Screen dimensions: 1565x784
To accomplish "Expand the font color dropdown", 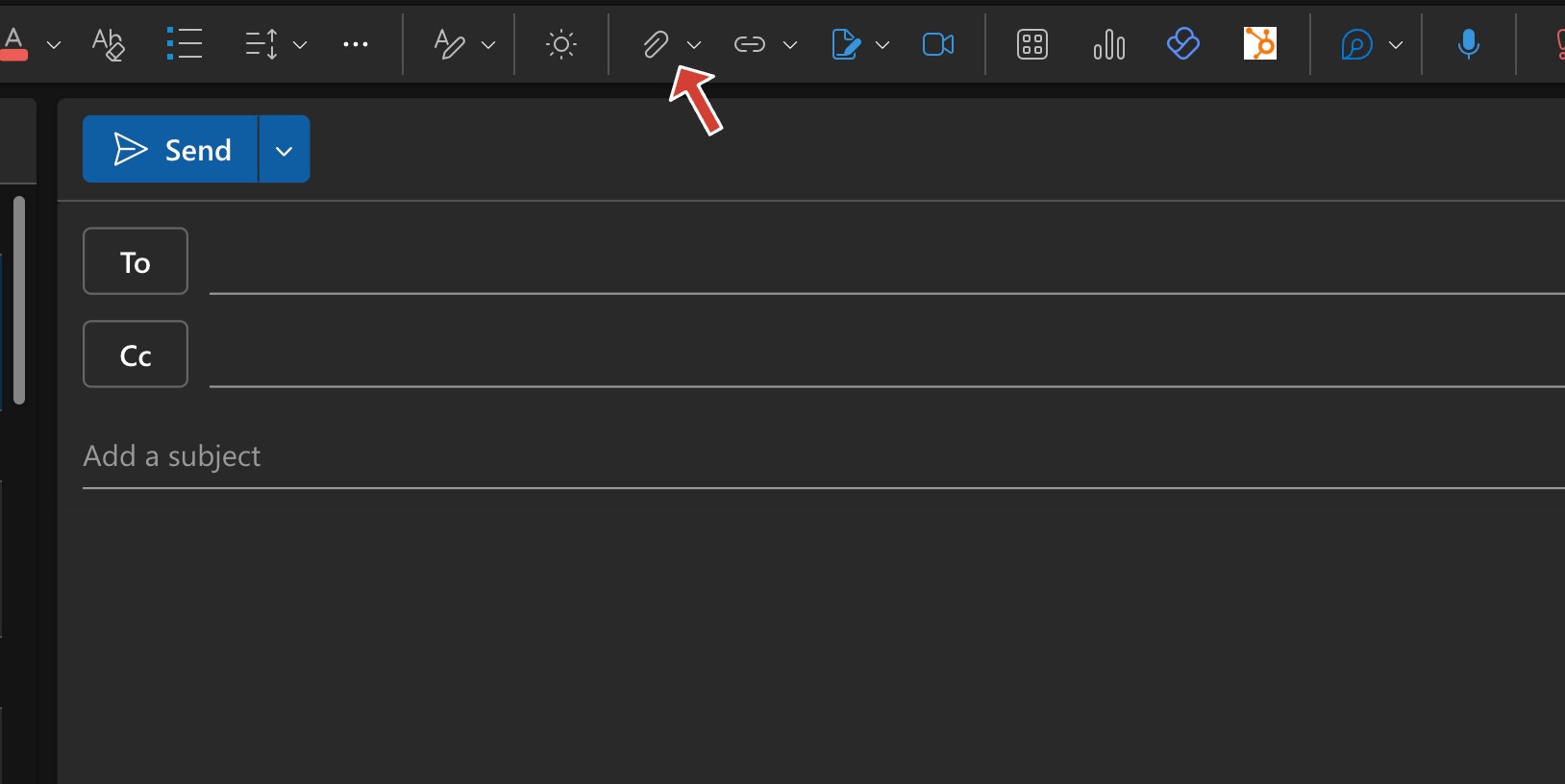I will (54, 43).
